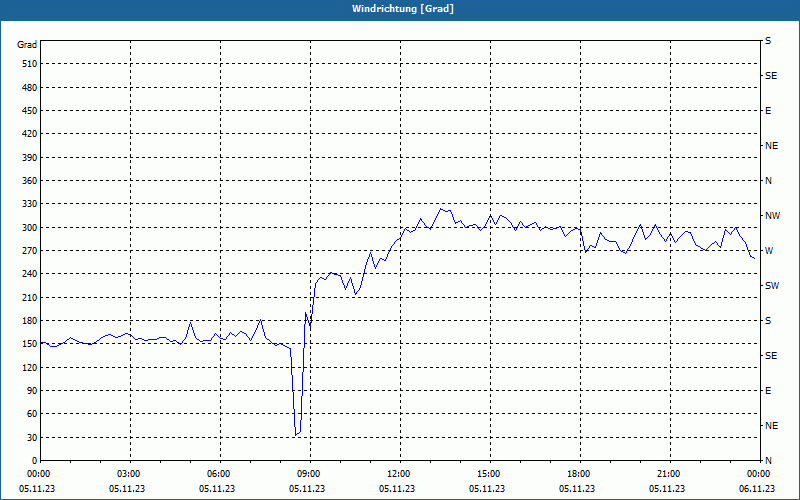Click the y-axis value '150'
800x500 pixels.
click(30, 344)
